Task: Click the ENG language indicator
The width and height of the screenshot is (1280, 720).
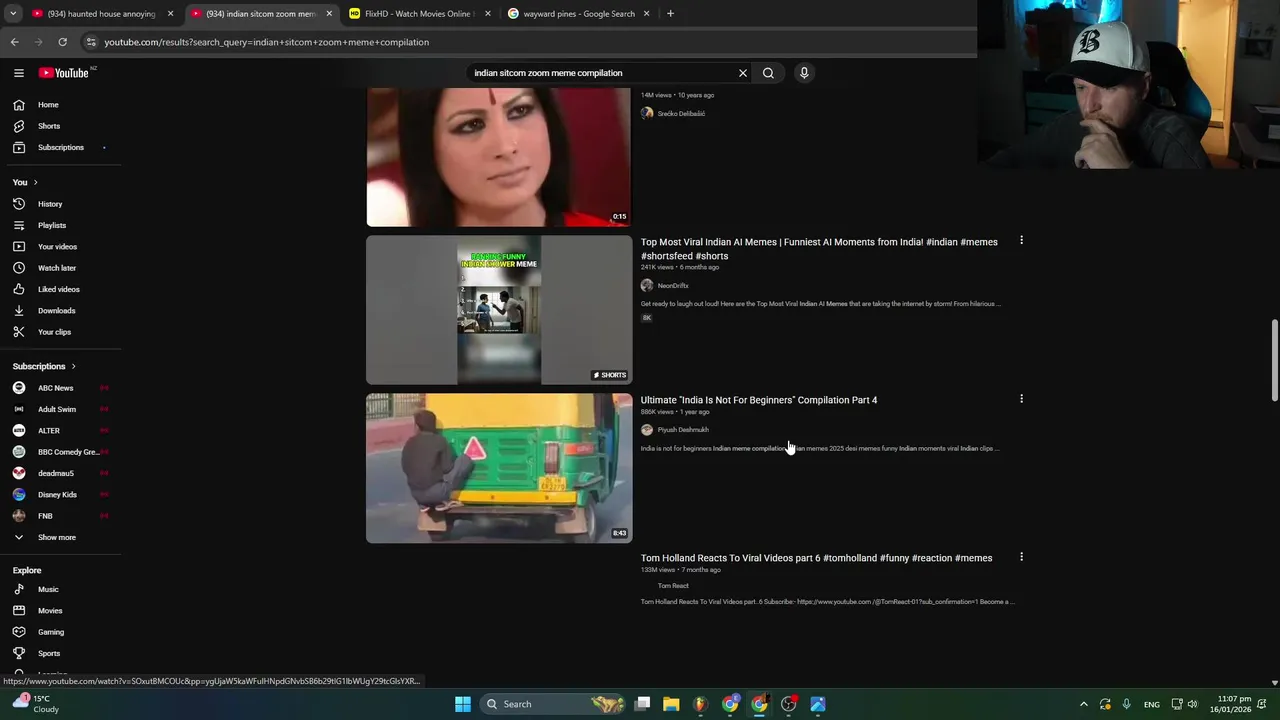Action: (1152, 704)
